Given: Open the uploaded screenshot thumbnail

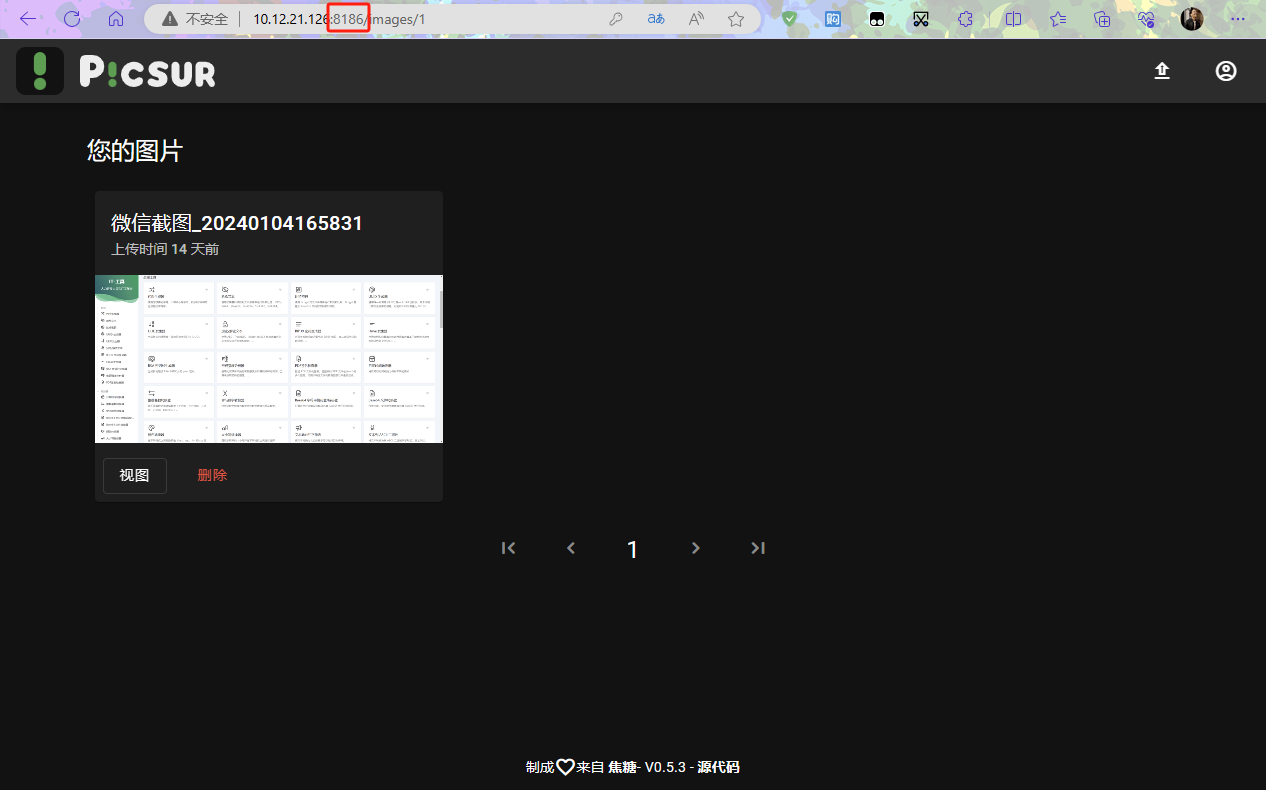Looking at the screenshot, I should tap(269, 359).
